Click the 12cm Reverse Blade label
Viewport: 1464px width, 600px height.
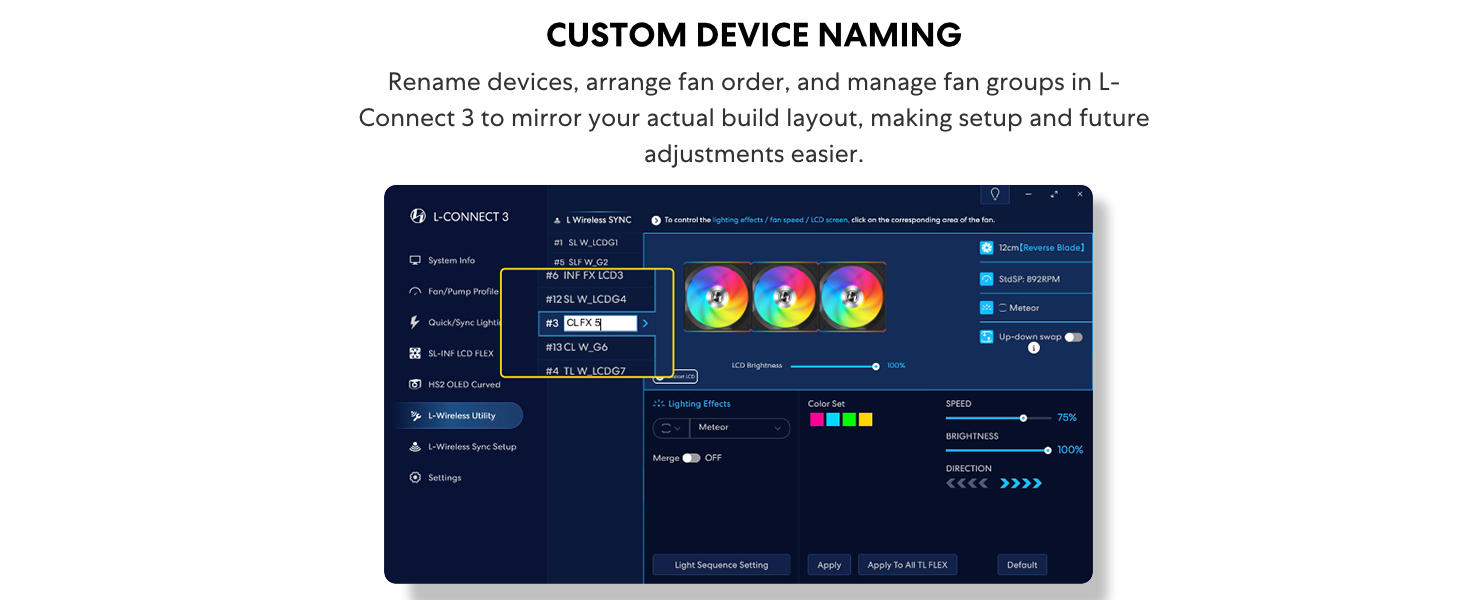tap(1041, 248)
